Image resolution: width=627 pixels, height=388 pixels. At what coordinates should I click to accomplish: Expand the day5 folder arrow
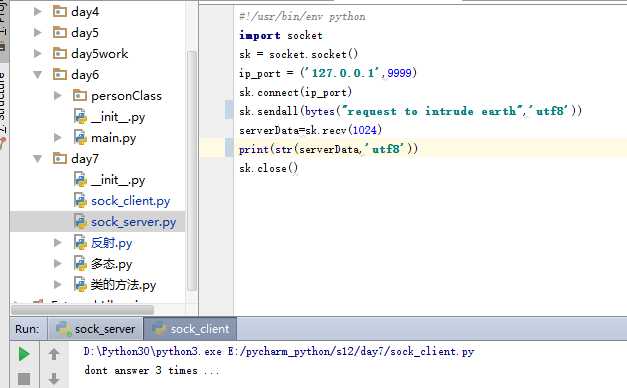tap(38, 32)
